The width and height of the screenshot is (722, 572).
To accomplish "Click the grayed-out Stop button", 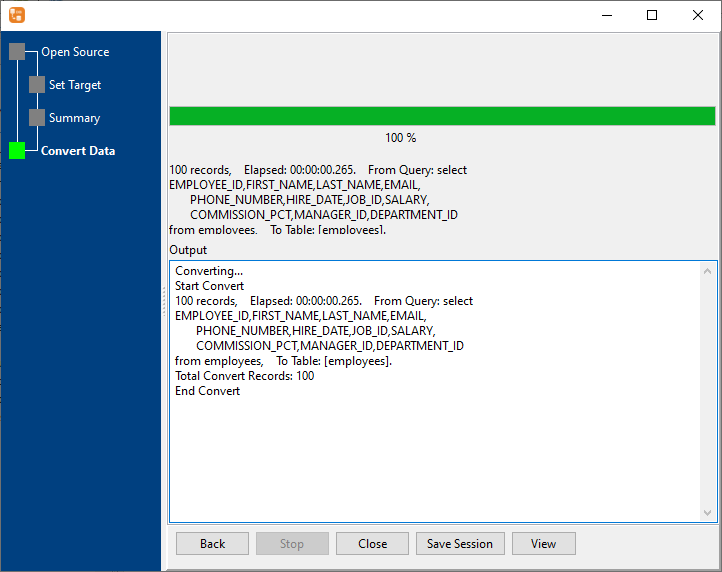I will 292,544.
